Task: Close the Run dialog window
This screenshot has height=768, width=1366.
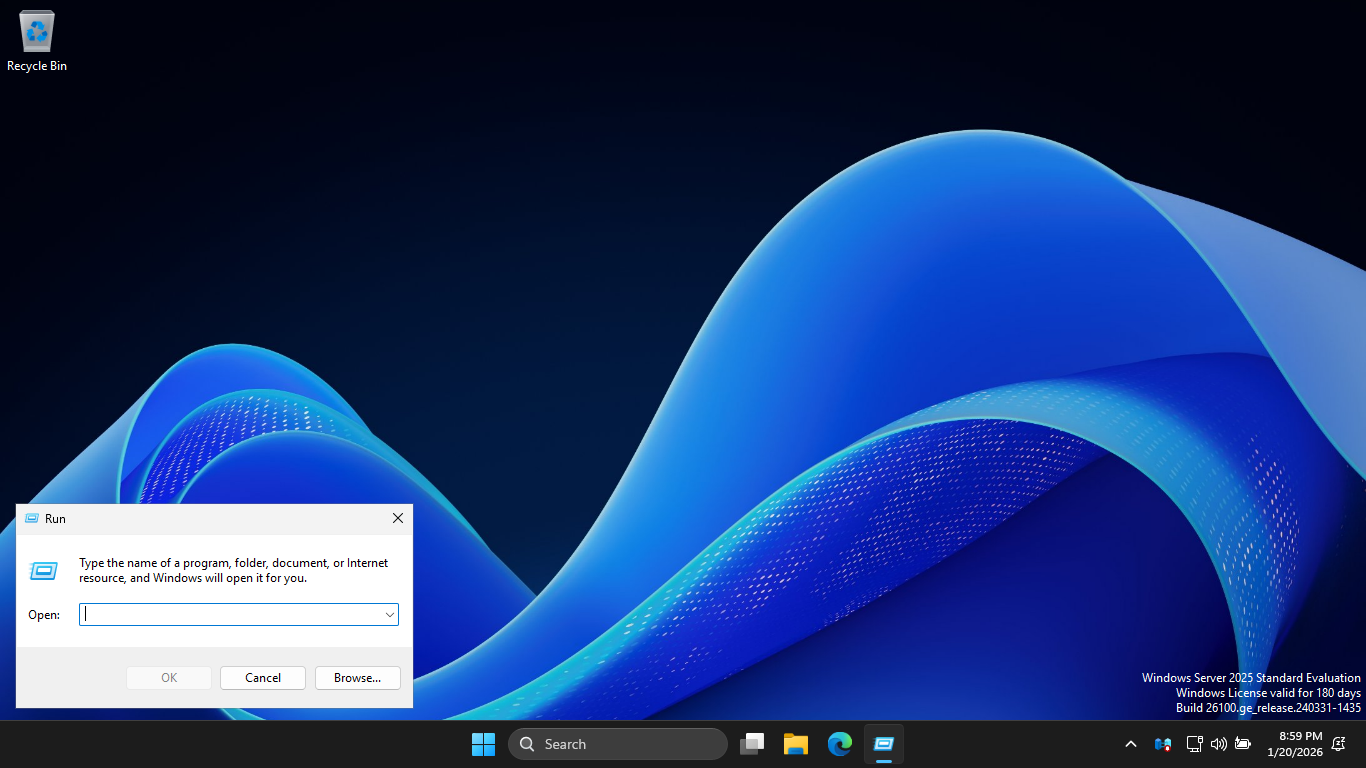Action: coord(397,519)
